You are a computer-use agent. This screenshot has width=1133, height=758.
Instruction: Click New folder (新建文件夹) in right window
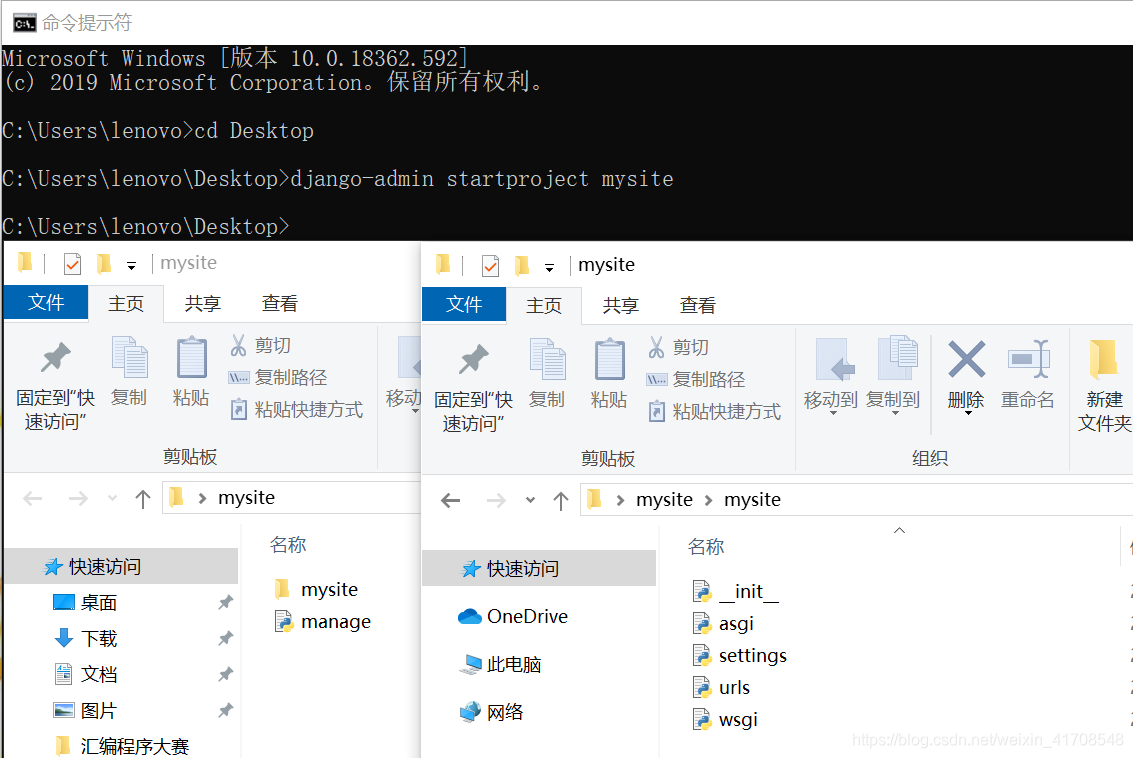point(1104,385)
